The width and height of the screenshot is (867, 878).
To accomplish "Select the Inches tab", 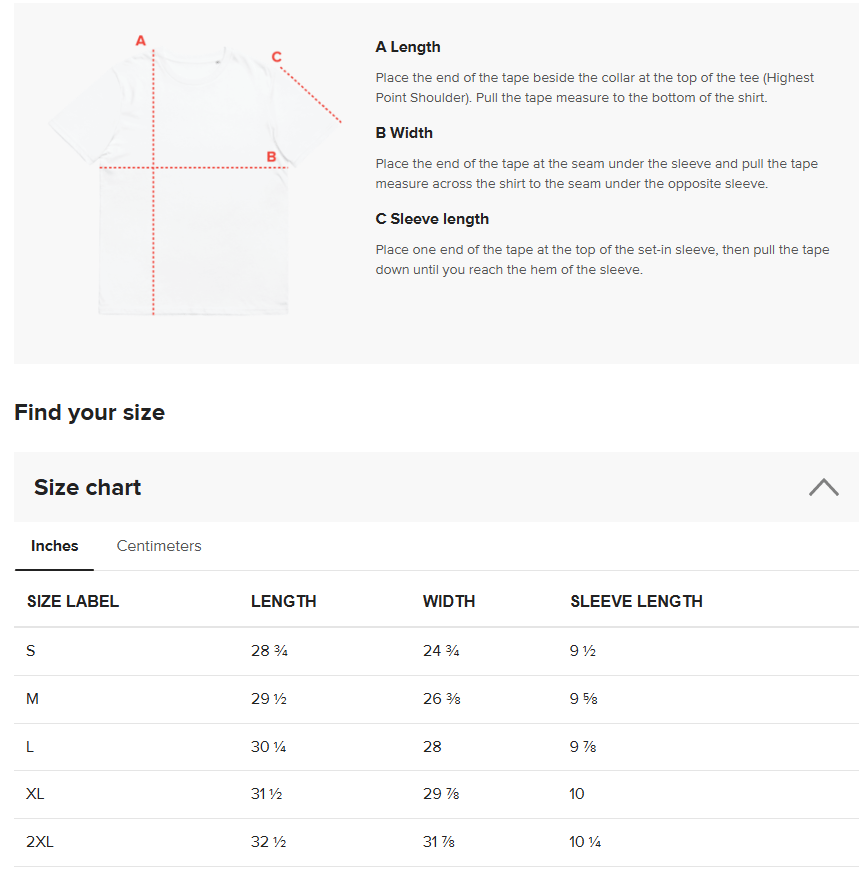I will coord(55,546).
